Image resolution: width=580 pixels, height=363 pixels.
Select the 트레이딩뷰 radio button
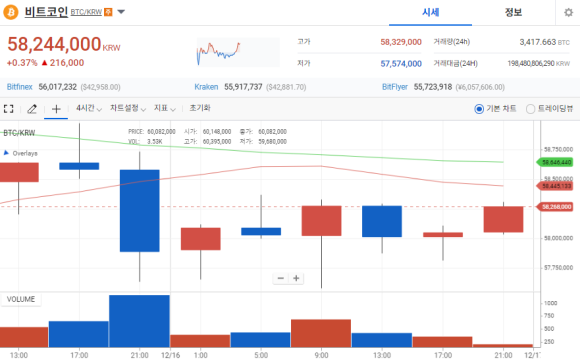click(530, 109)
